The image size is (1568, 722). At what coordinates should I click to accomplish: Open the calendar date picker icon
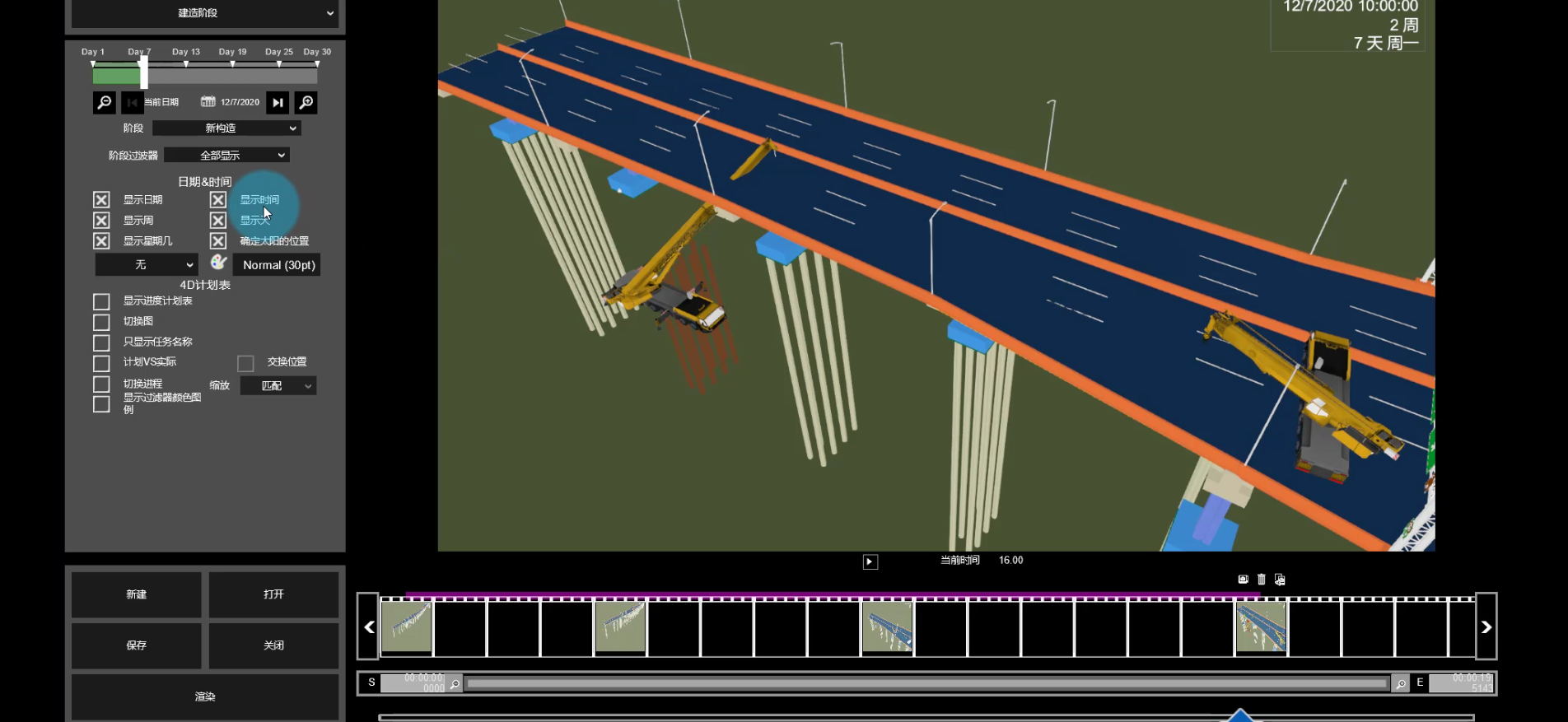click(208, 102)
